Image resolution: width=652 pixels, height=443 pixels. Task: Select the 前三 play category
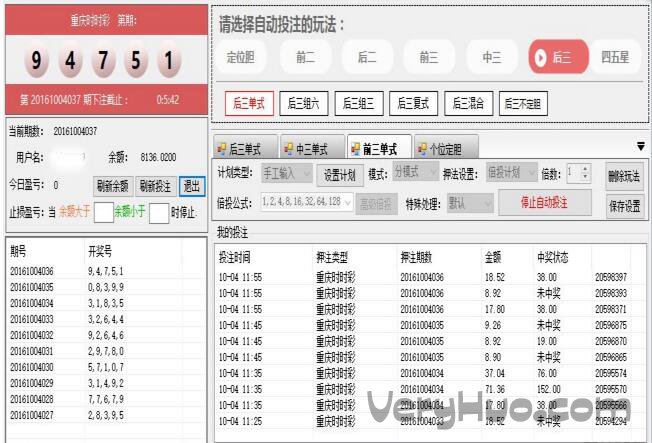429,57
